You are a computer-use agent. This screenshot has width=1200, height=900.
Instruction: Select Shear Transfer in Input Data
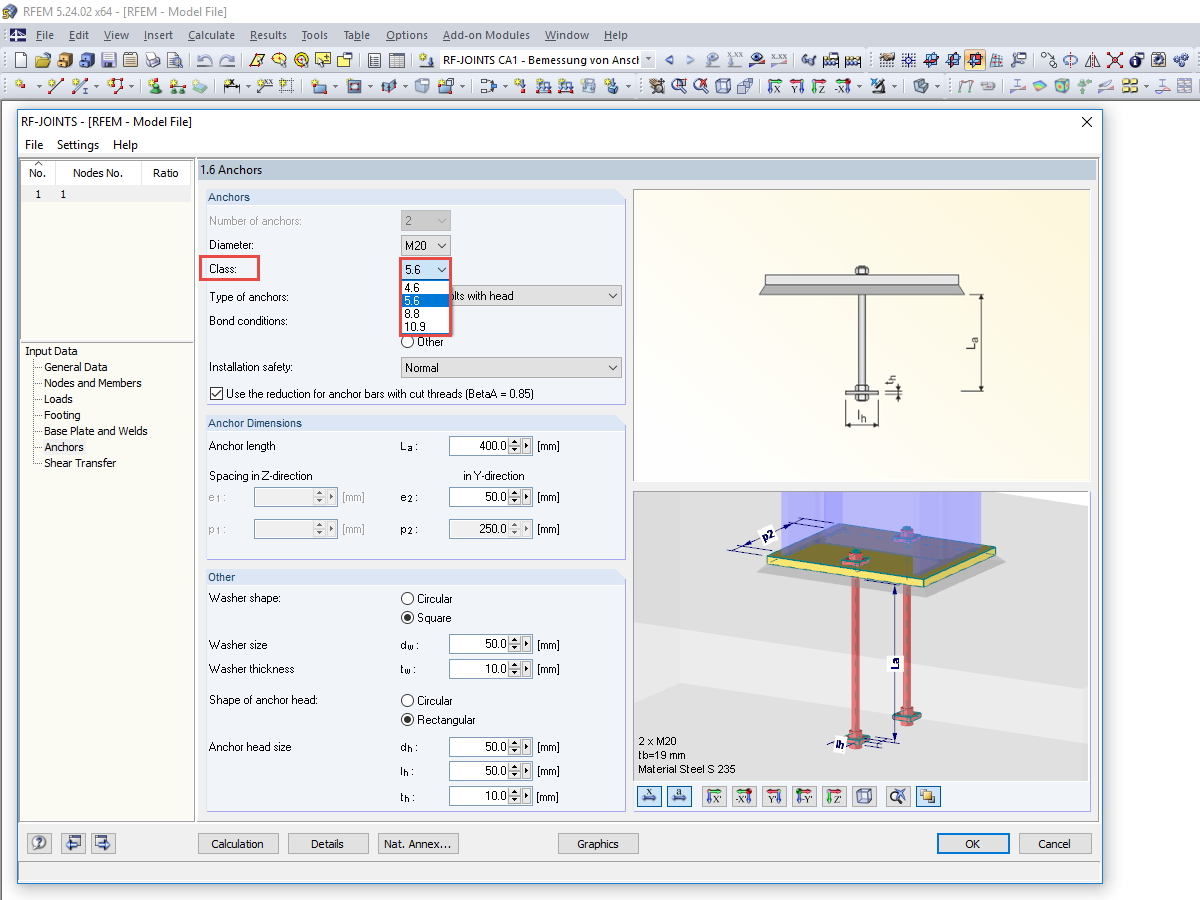[x=80, y=463]
